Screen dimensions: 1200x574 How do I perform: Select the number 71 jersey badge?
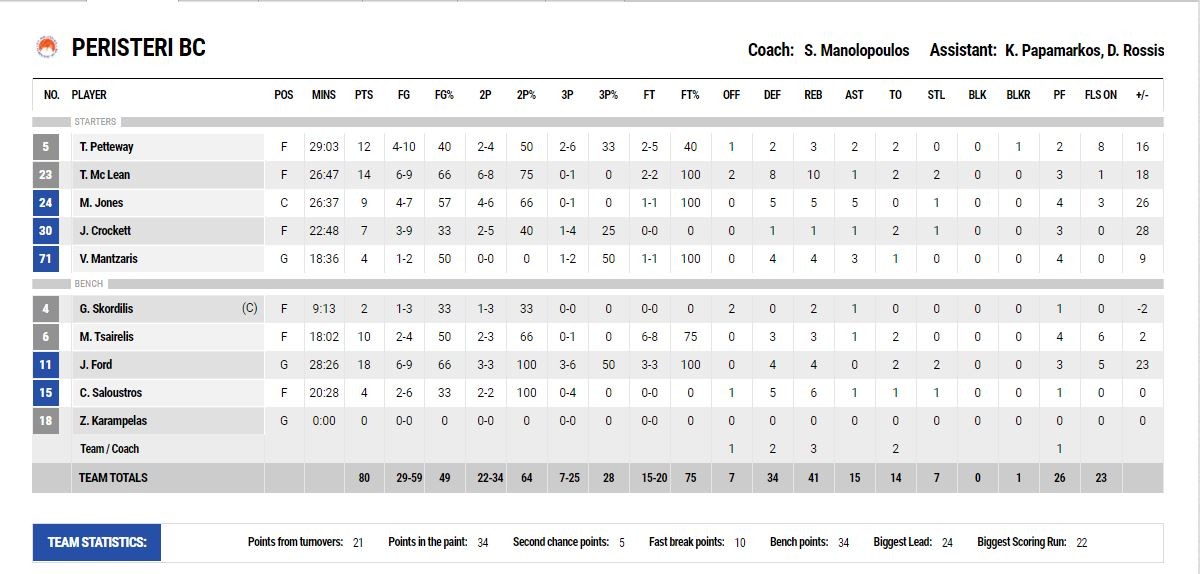[x=46, y=259]
